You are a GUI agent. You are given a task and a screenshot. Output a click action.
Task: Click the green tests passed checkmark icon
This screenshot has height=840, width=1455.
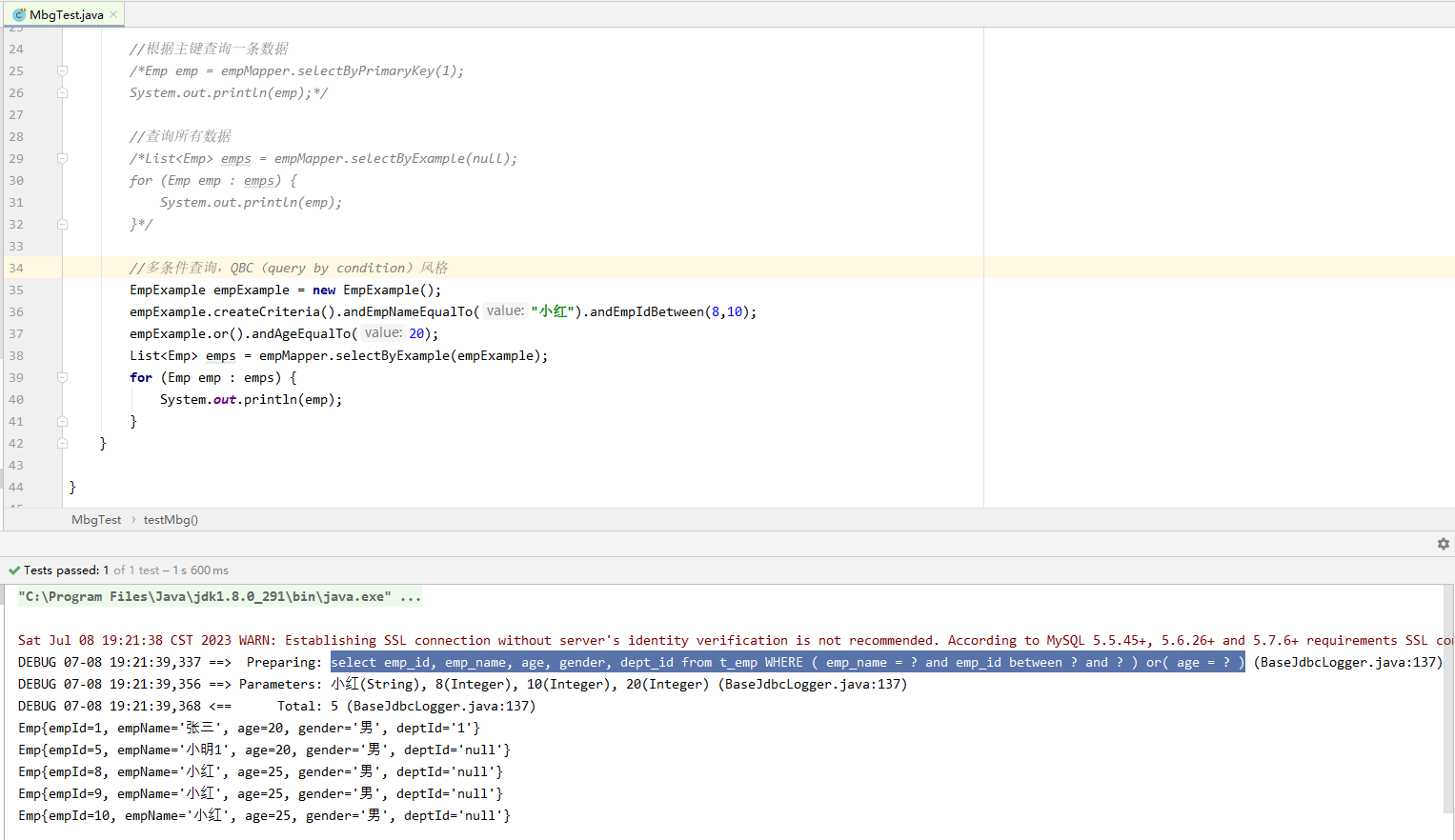14,570
